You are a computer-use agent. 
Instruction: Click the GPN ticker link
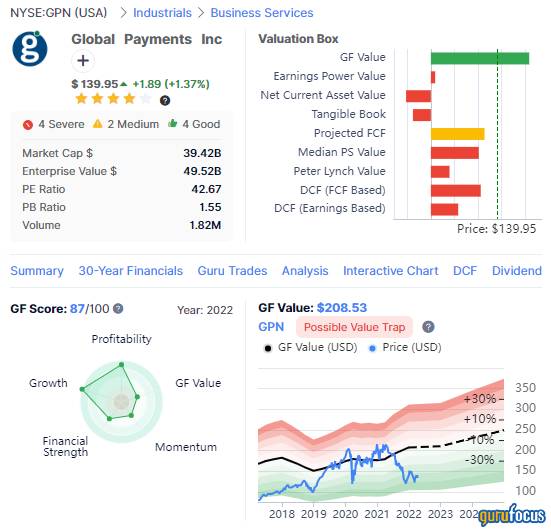click(x=271, y=327)
